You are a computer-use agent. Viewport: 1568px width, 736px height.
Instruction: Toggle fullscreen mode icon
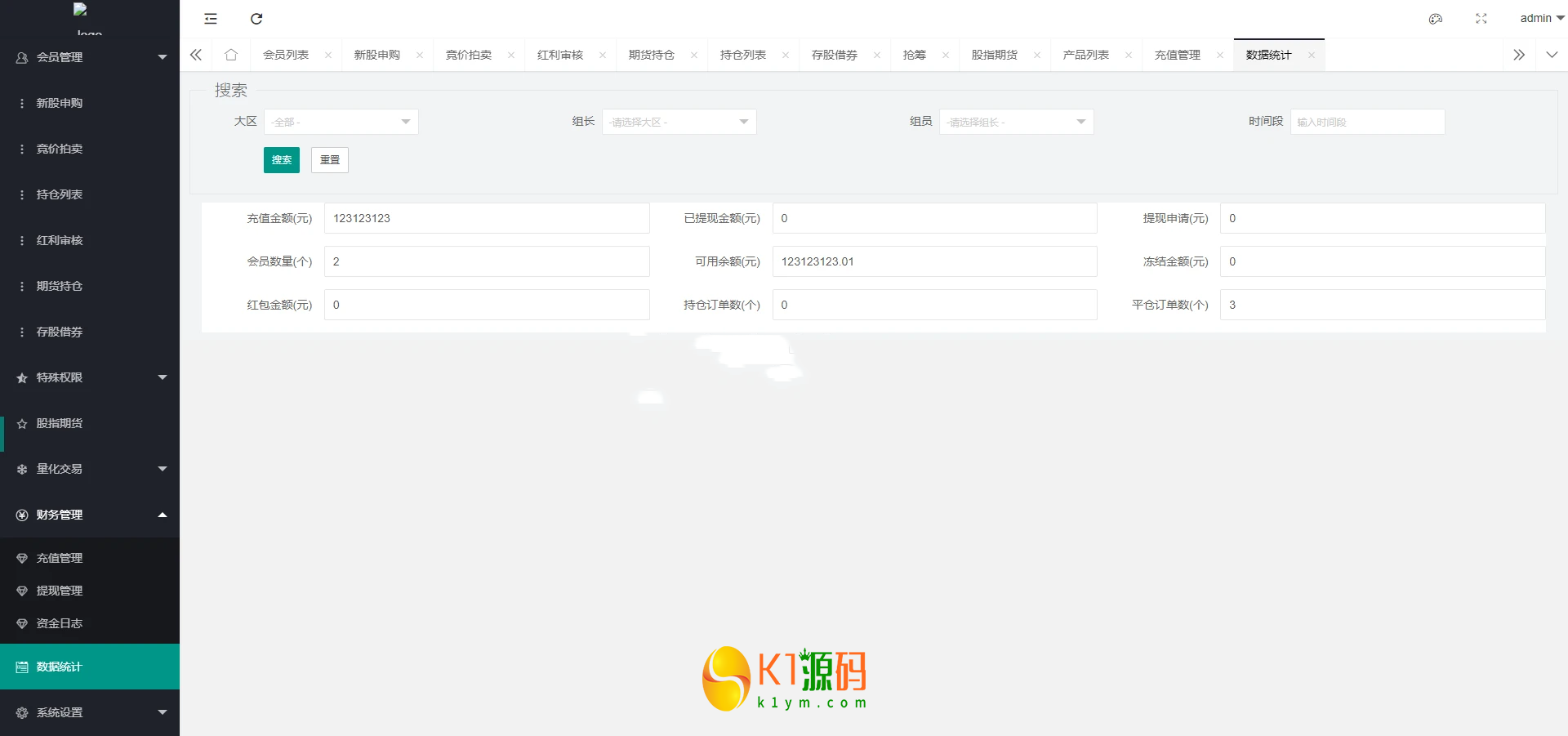pyautogui.click(x=1481, y=19)
